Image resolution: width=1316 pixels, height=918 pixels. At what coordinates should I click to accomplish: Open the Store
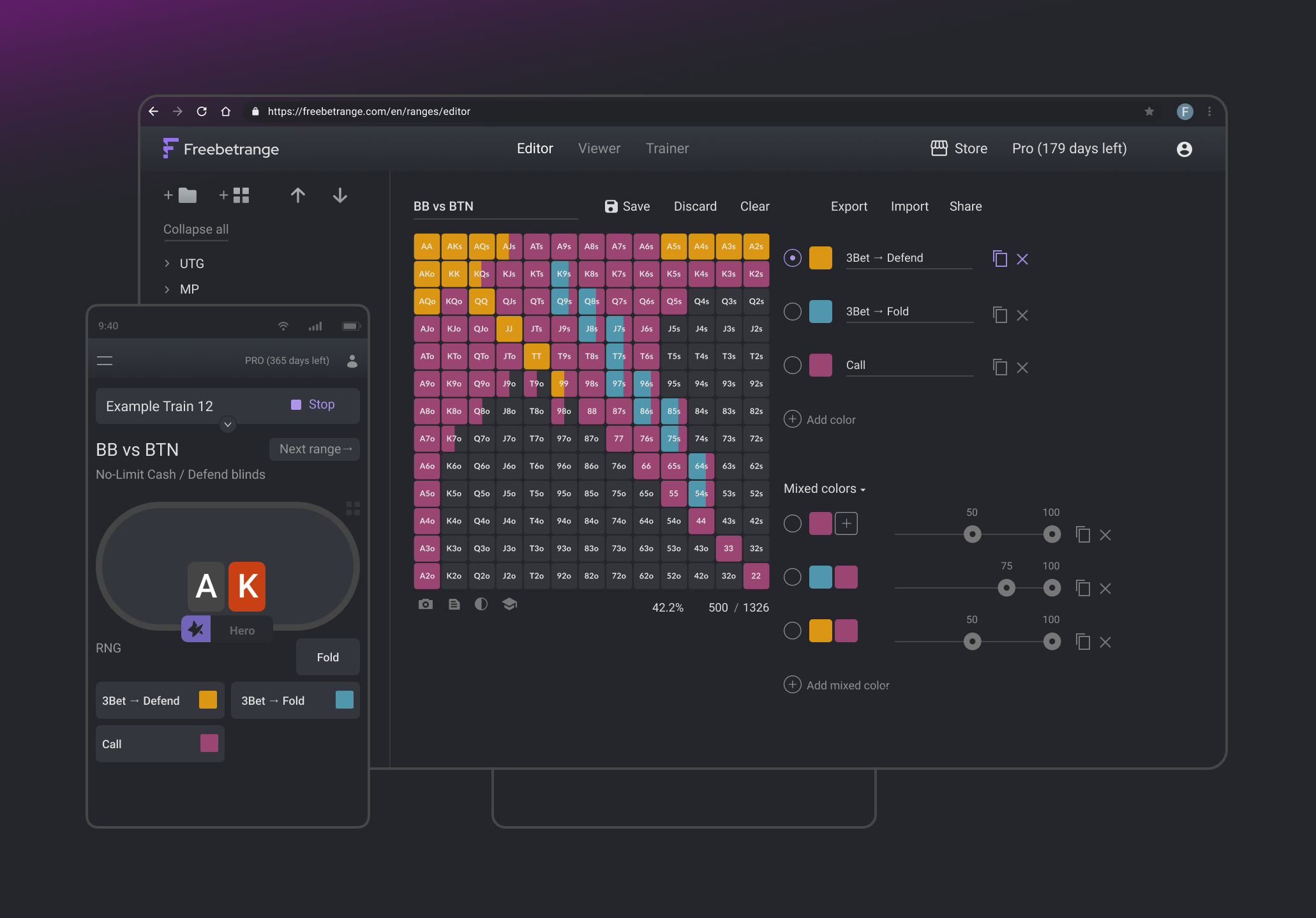point(959,148)
